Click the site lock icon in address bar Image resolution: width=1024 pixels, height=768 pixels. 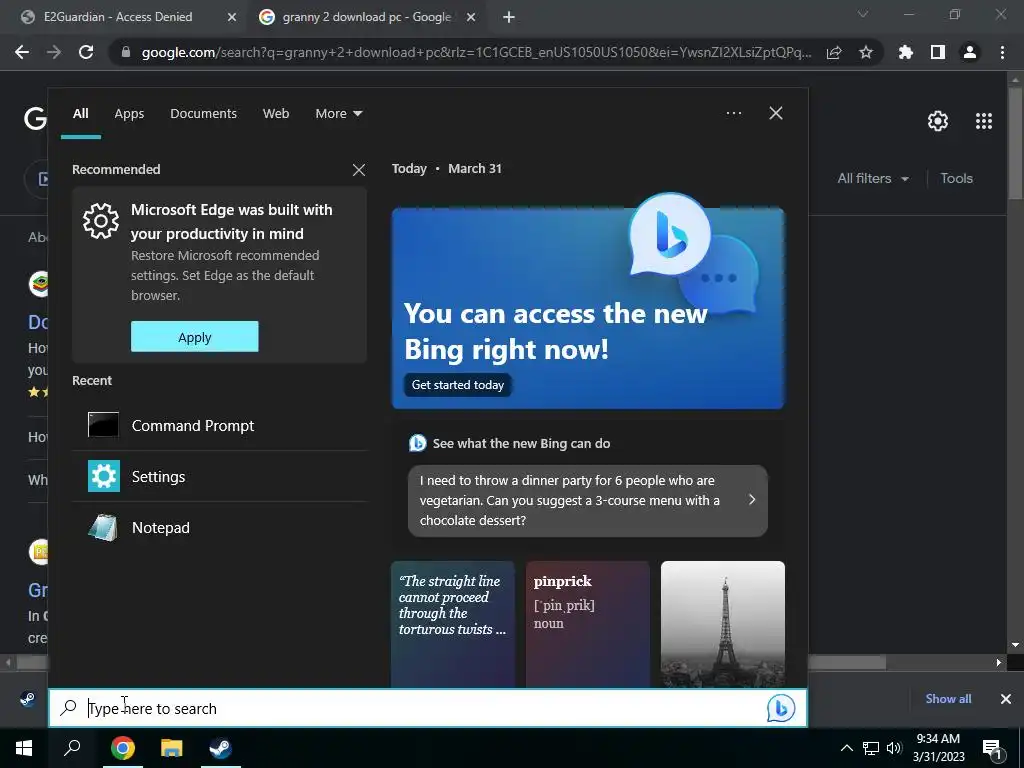click(x=126, y=52)
